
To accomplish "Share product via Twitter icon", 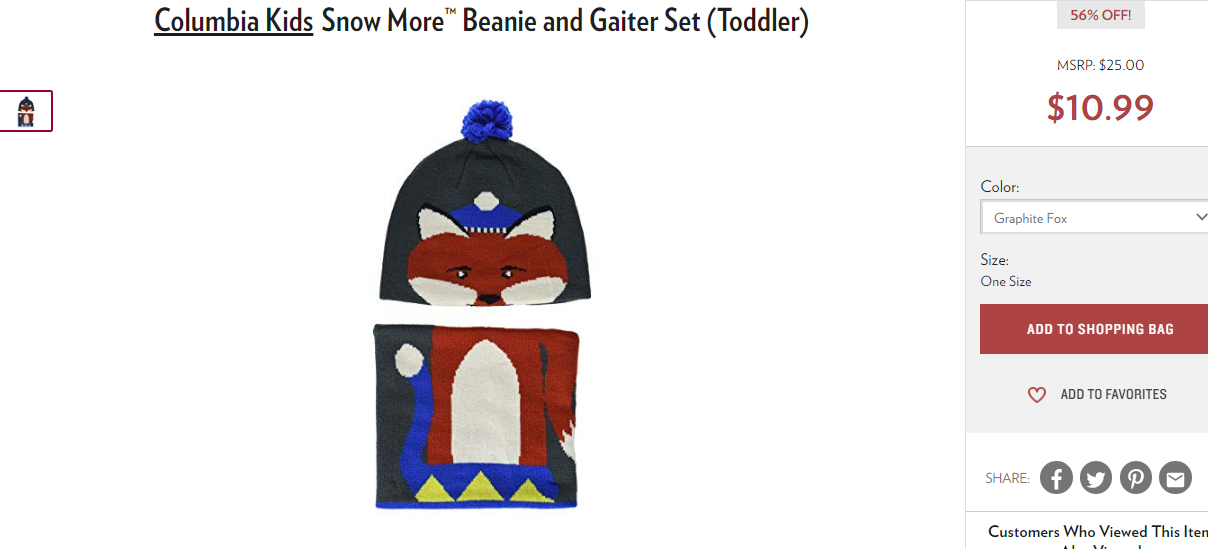I will [1096, 478].
